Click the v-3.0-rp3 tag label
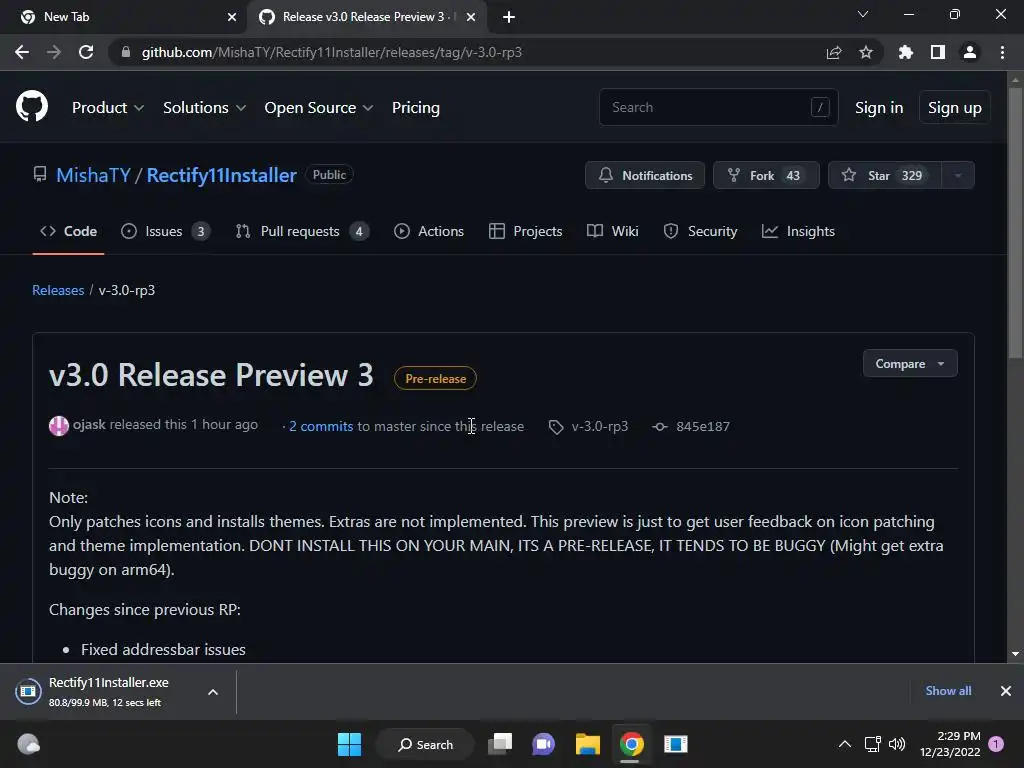Image resolution: width=1024 pixels, height=768 pixels. (x=600, y=426)
